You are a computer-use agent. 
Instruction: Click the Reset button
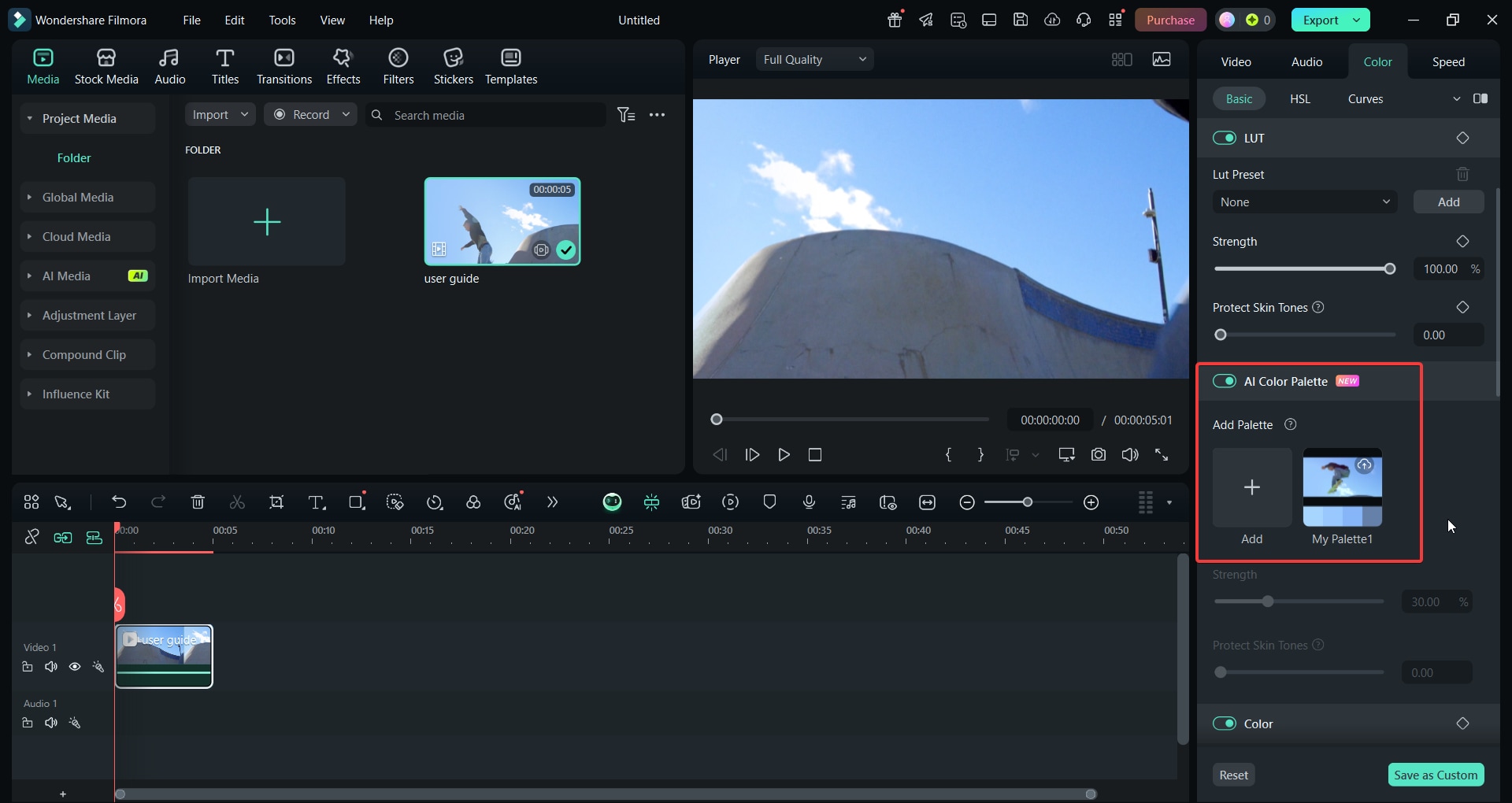click(x=1233, y=775)
